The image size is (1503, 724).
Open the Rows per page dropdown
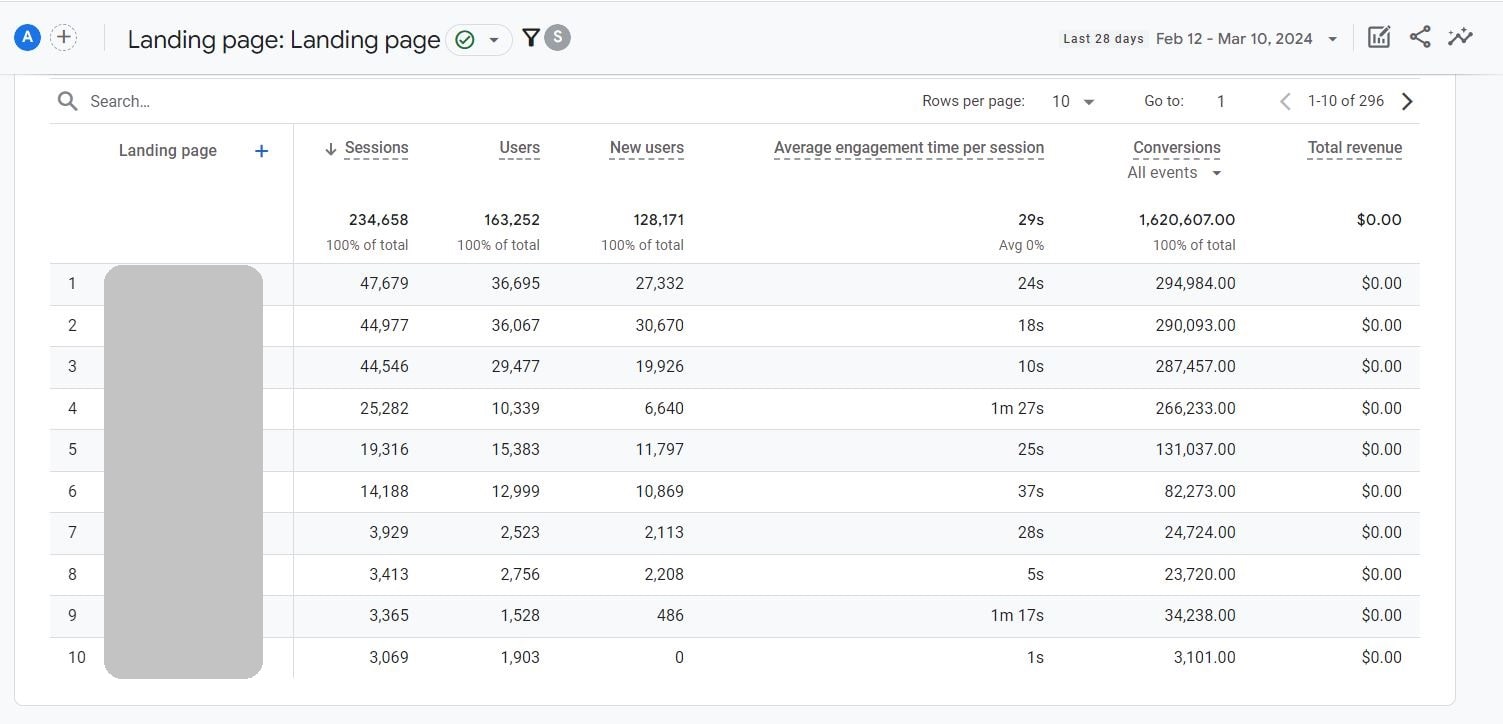click(1073, 101)
